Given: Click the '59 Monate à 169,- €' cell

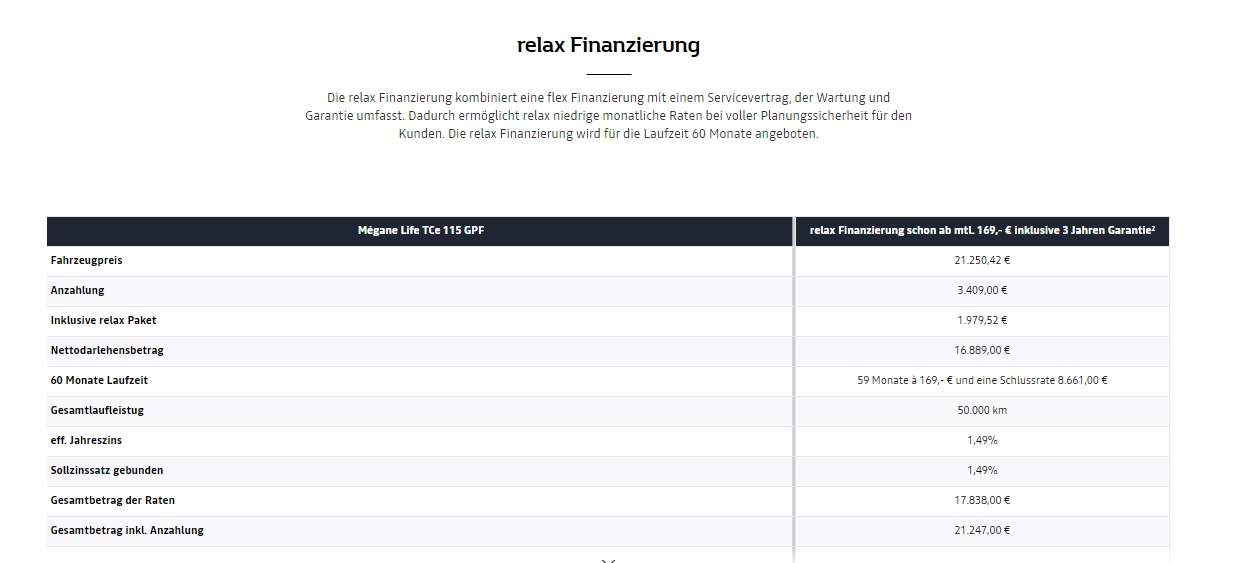Looking at the screenshot, I should tap(982, 381).
